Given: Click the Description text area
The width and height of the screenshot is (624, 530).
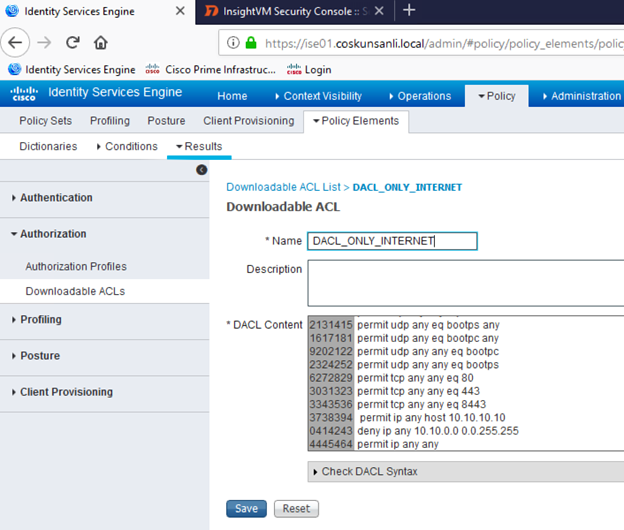Looking at the screenshot, I should point(466,283).
